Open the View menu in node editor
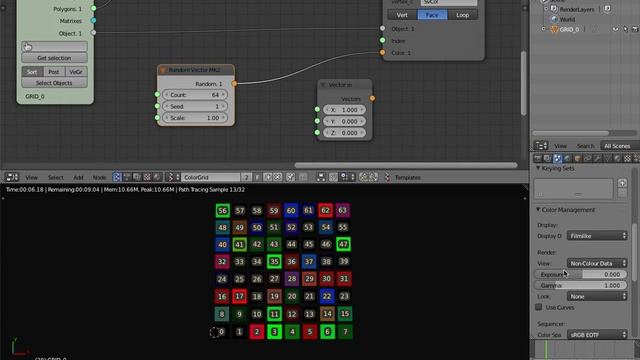 [x=31, y=178]
